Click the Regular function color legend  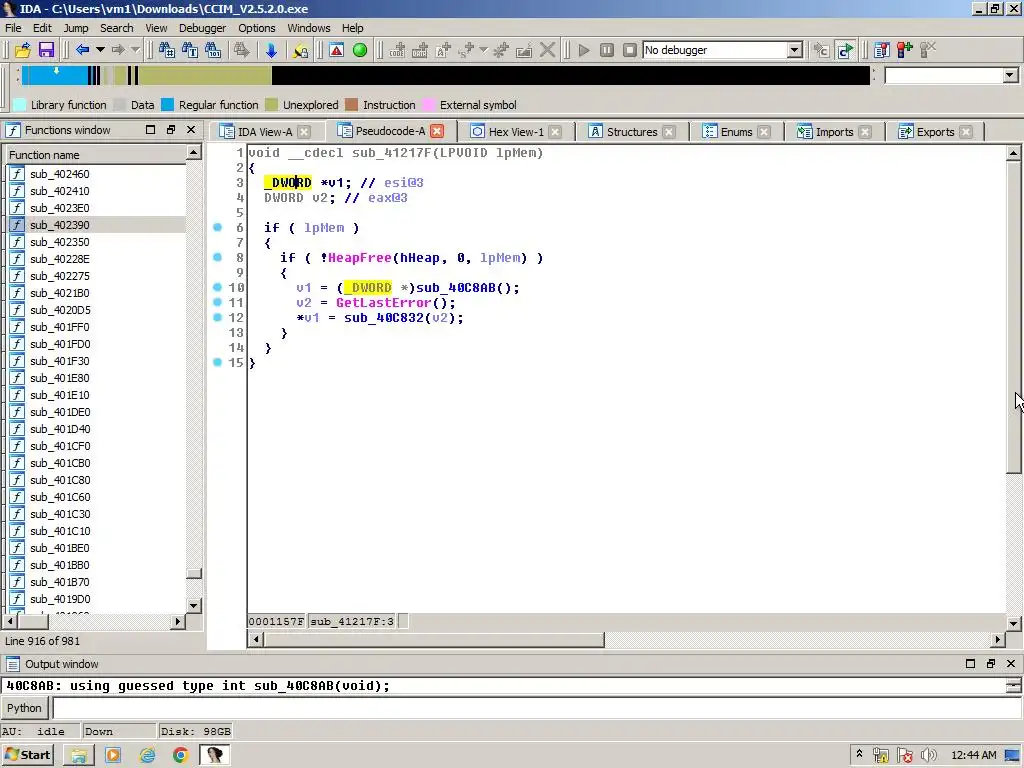pos(168,105)
